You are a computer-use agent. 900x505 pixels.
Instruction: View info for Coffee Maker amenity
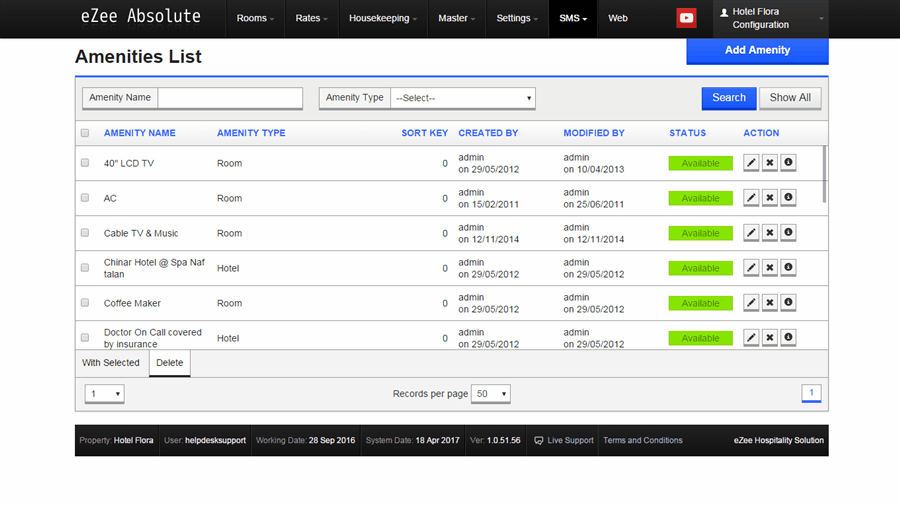point(788,303)
